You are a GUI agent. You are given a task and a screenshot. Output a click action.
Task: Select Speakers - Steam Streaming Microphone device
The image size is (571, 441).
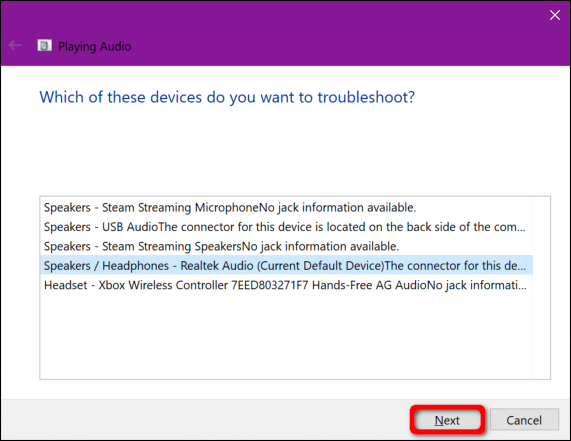286,208
